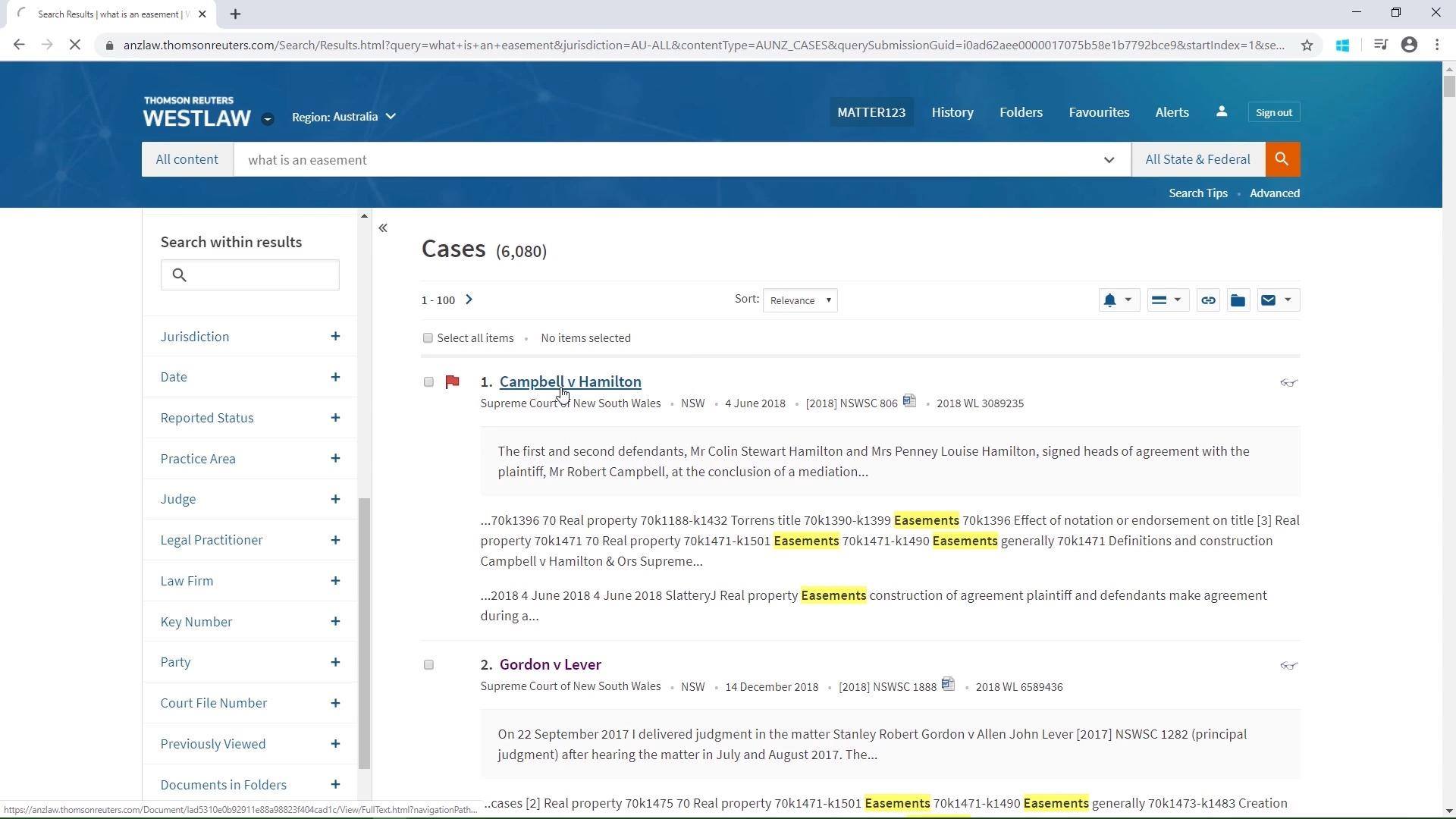Click the orange search magnifier button
Image resolution: width=1456 pixels, height=819 pixels.
pos(1282,159)
